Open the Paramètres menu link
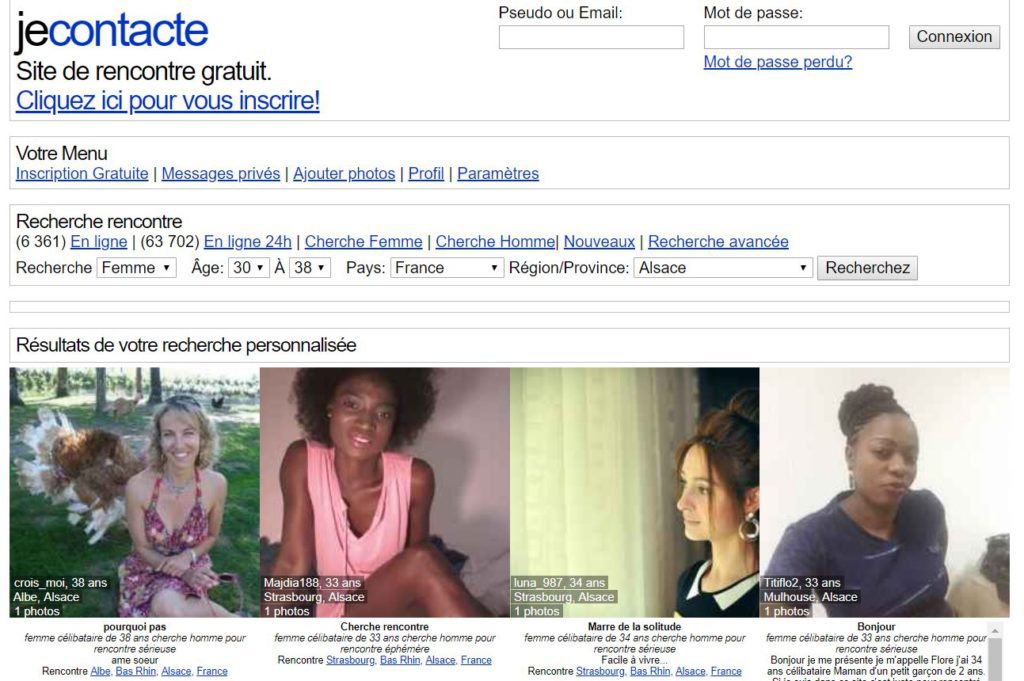This screenshot has width=1024, height=681. pyautogui.click(x=498, y=174)
